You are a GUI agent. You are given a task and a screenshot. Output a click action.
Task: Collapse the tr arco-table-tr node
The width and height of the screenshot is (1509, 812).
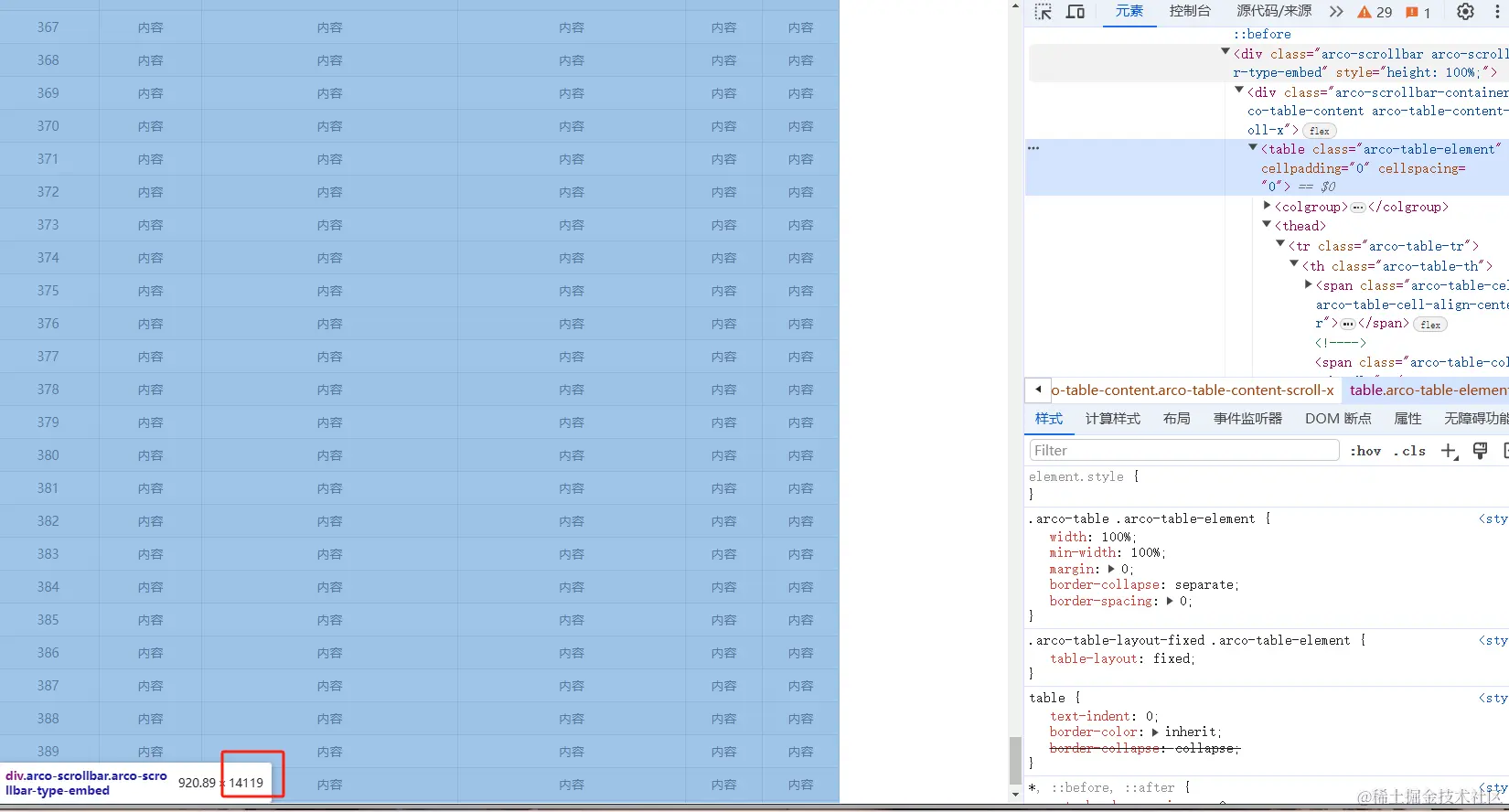click(1280, 244)
